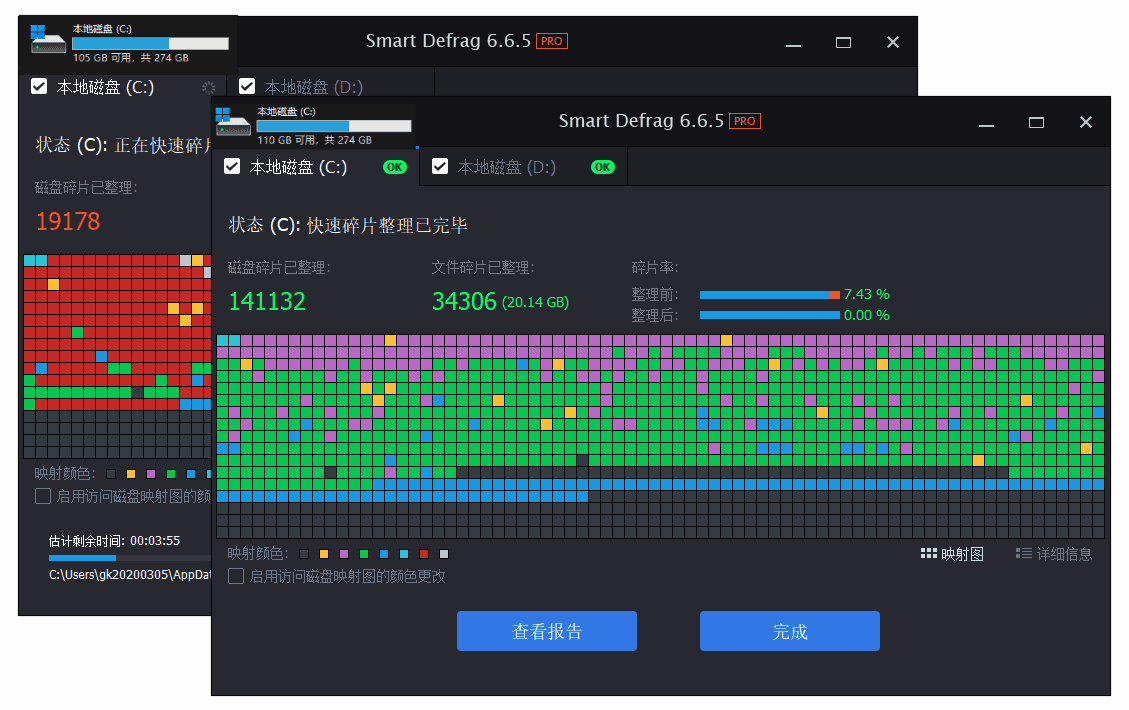Click green OK badge on D: tab
The image size is (1129, 710).
[x=603, y=167]
